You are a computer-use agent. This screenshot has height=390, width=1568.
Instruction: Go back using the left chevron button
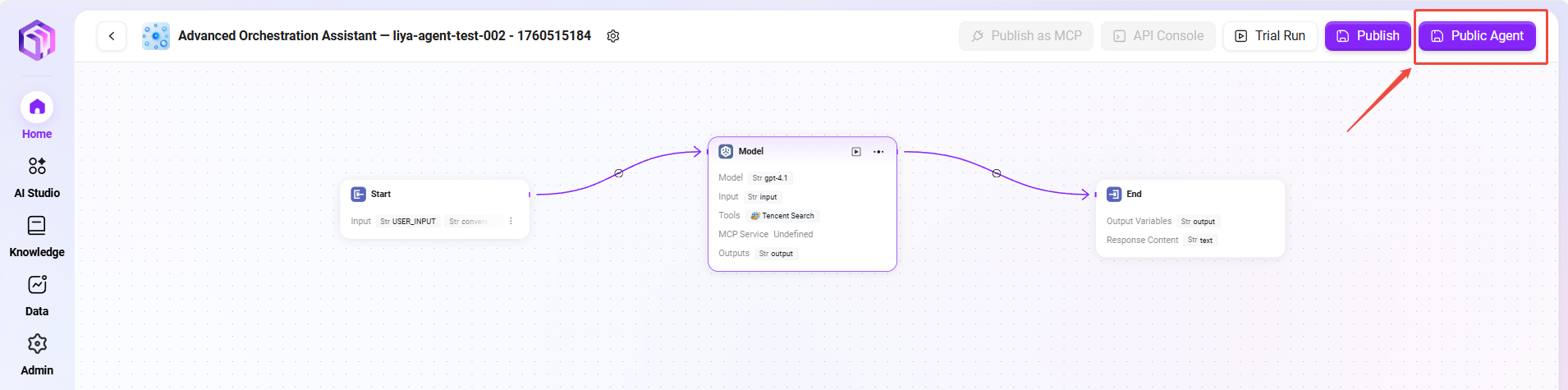(112, 36)
